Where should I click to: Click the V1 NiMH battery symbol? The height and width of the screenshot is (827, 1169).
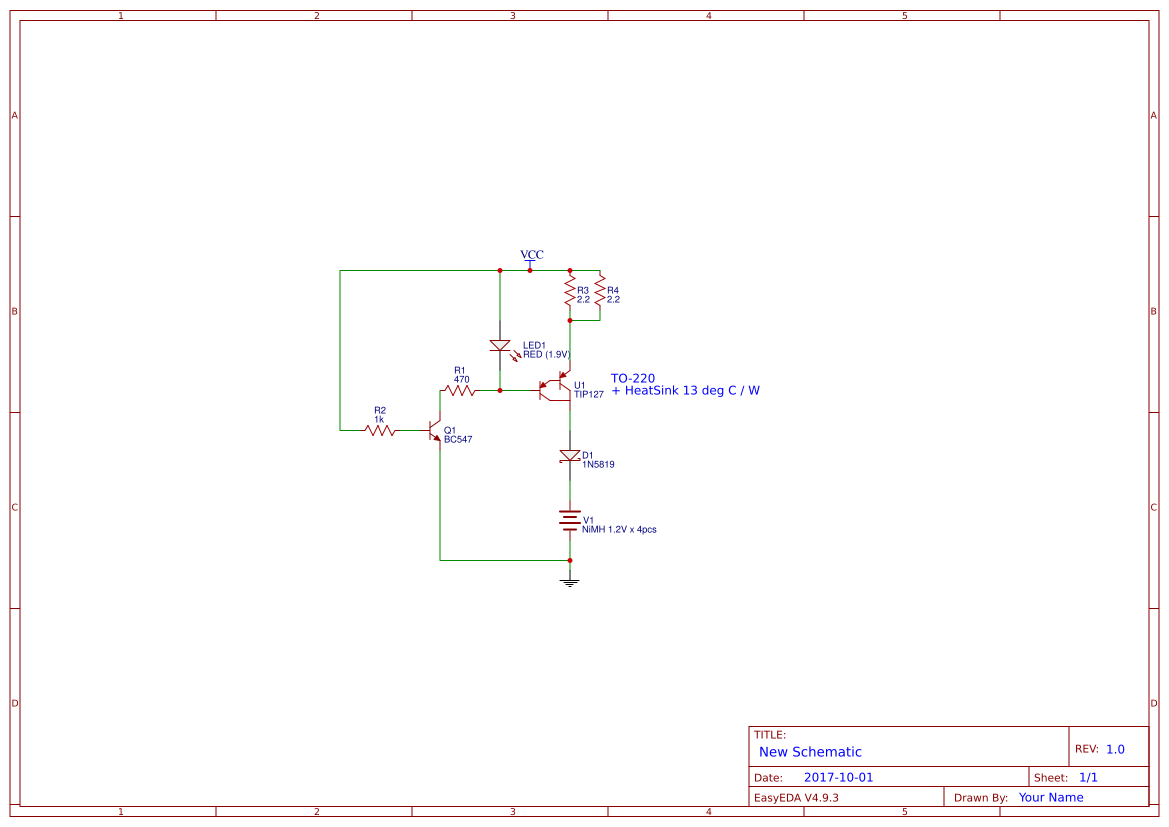click(568, 520)
